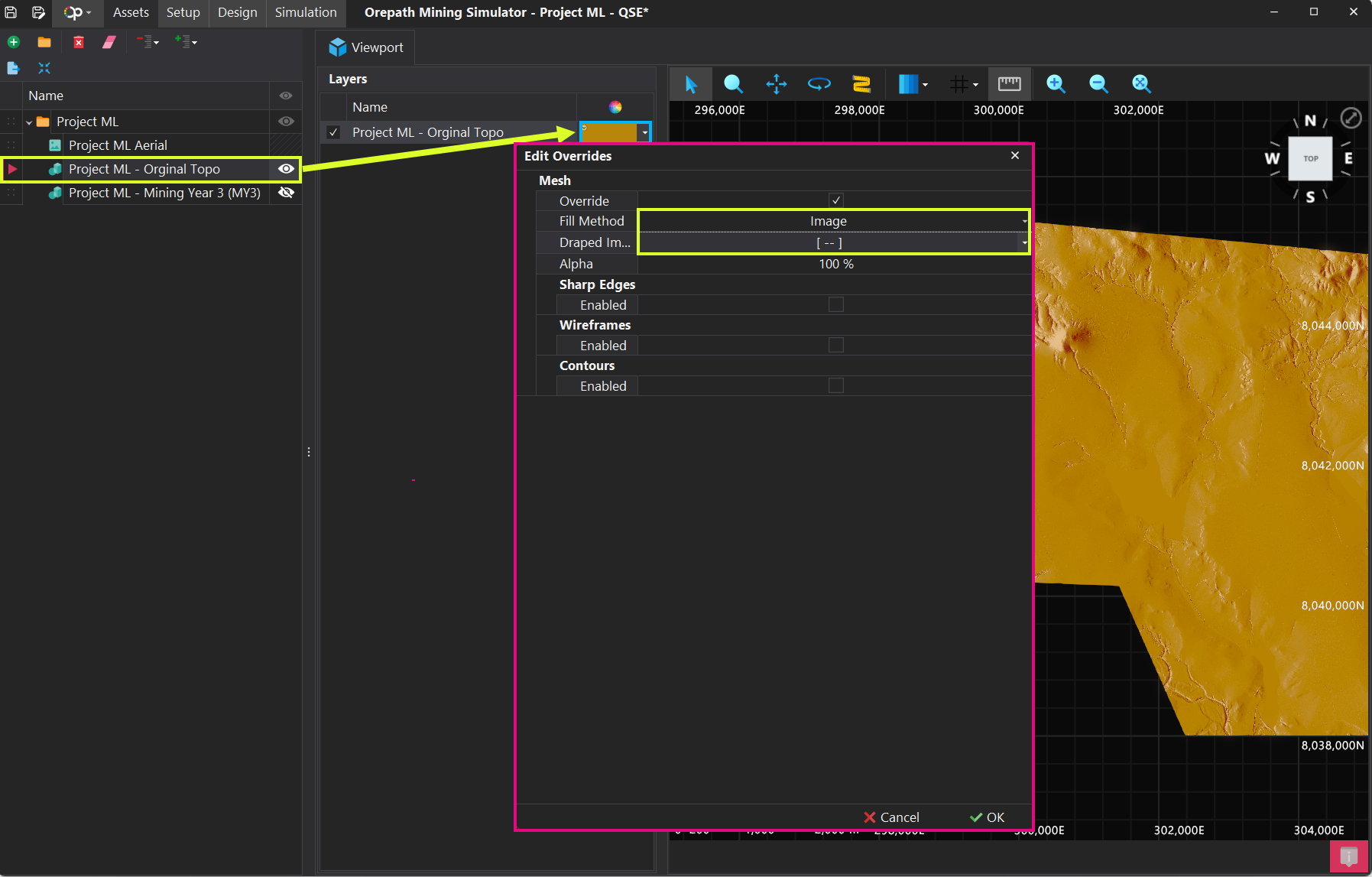Viewport: 1372px width, 877px height.
Task: Enable Contours checkbox
Action: pos(836,385)
